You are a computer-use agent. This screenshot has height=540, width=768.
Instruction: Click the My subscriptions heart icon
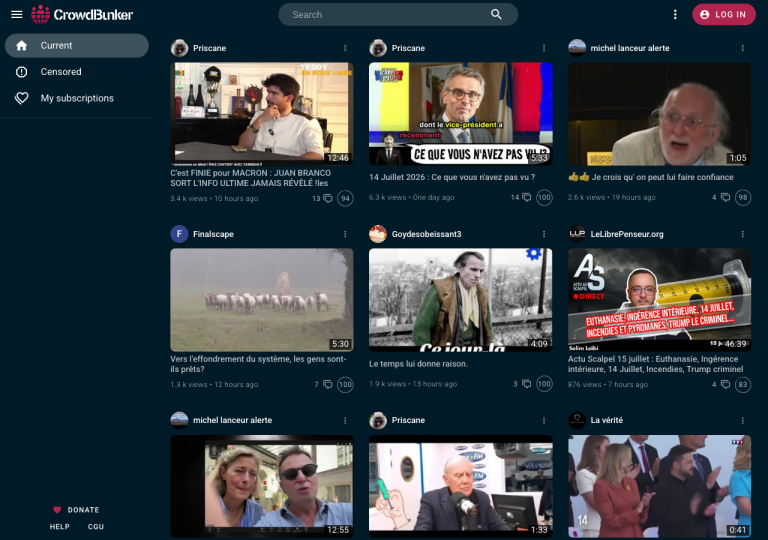22,98
